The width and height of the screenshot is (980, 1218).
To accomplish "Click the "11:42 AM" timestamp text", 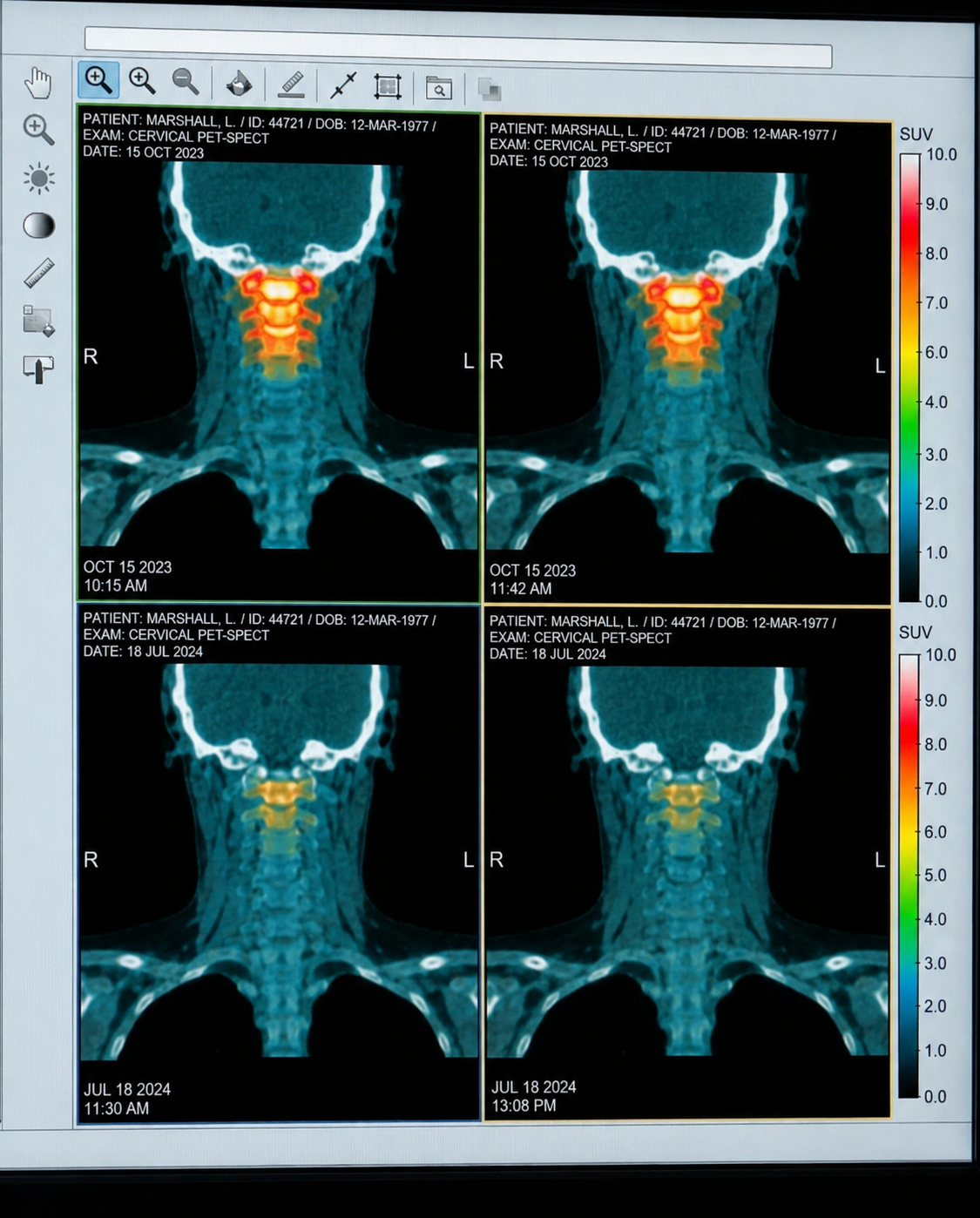I will point(521,589).
